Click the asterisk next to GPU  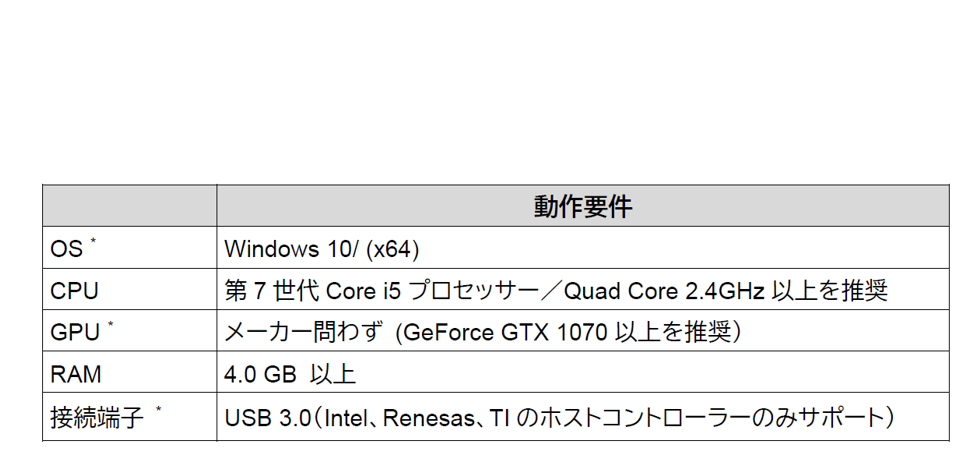click(x=110, y=324)
